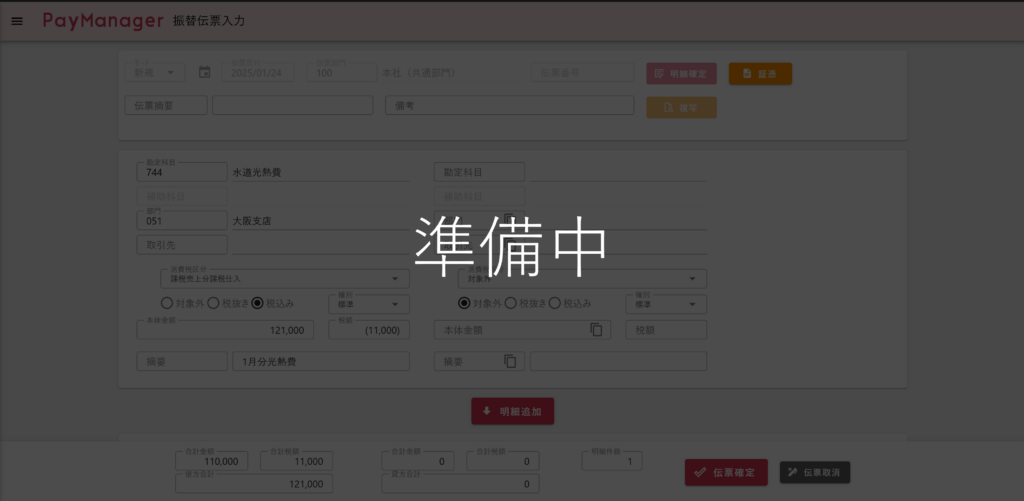
Task: Select credit 対象外 radio button
Action: tap(464, 303)
